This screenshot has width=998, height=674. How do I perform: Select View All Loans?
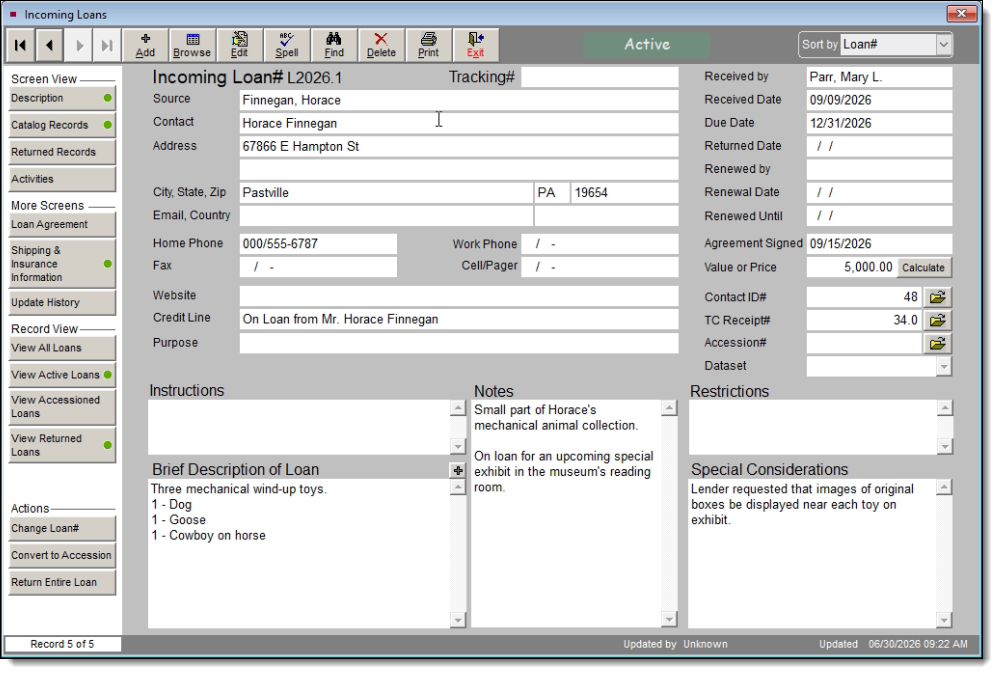[x=62, y=348]
